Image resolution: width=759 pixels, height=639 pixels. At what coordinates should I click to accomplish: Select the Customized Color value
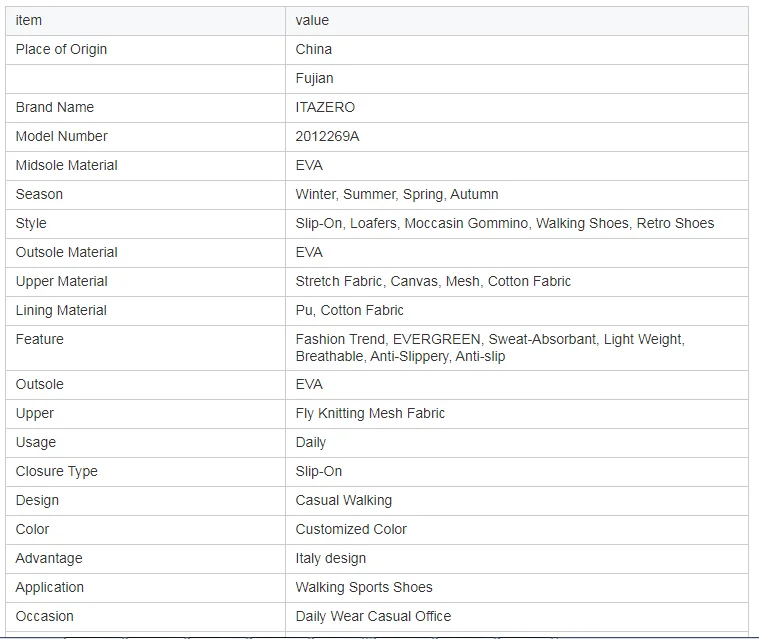click(351, 529)
